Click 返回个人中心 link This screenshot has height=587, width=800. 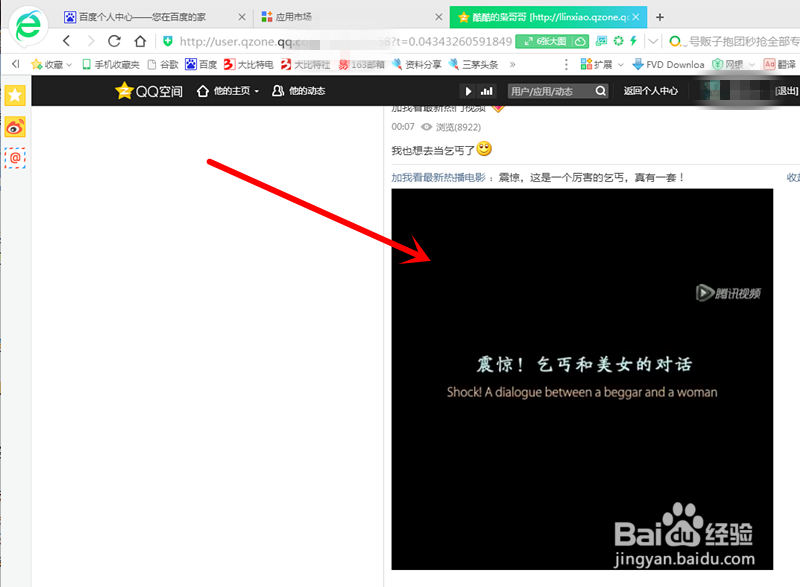pos(651,91)
